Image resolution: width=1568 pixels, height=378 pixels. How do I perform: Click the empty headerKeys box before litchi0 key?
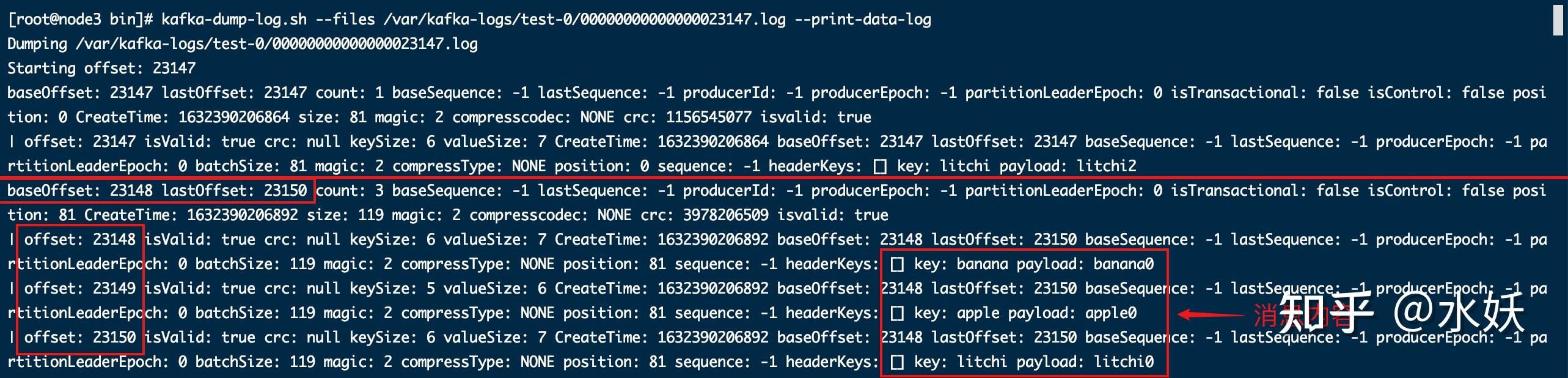[897, 362]
